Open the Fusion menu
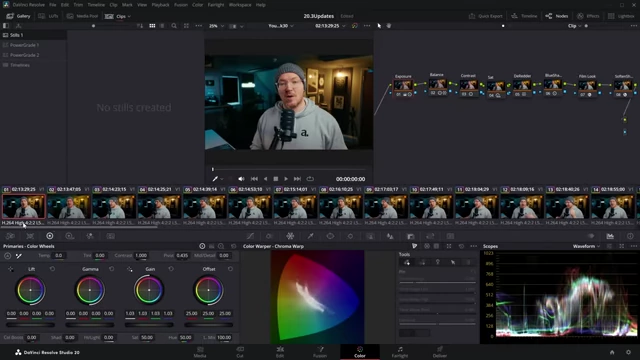This screenshot has width=640, height=360. click(x=181, y=5)
